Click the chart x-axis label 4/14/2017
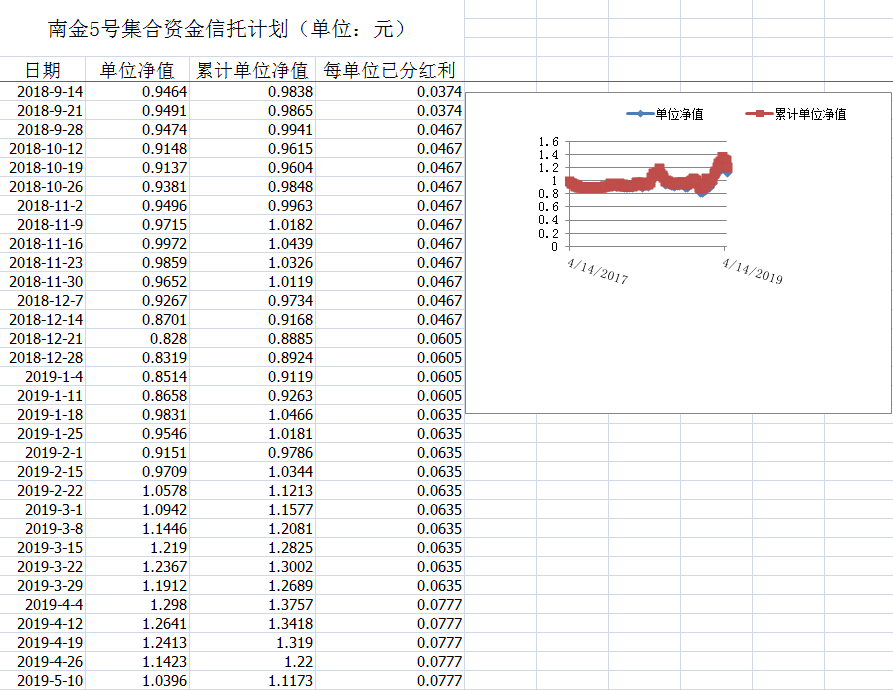The height and width of the screenshot is (690, 893). click(597, 271)
